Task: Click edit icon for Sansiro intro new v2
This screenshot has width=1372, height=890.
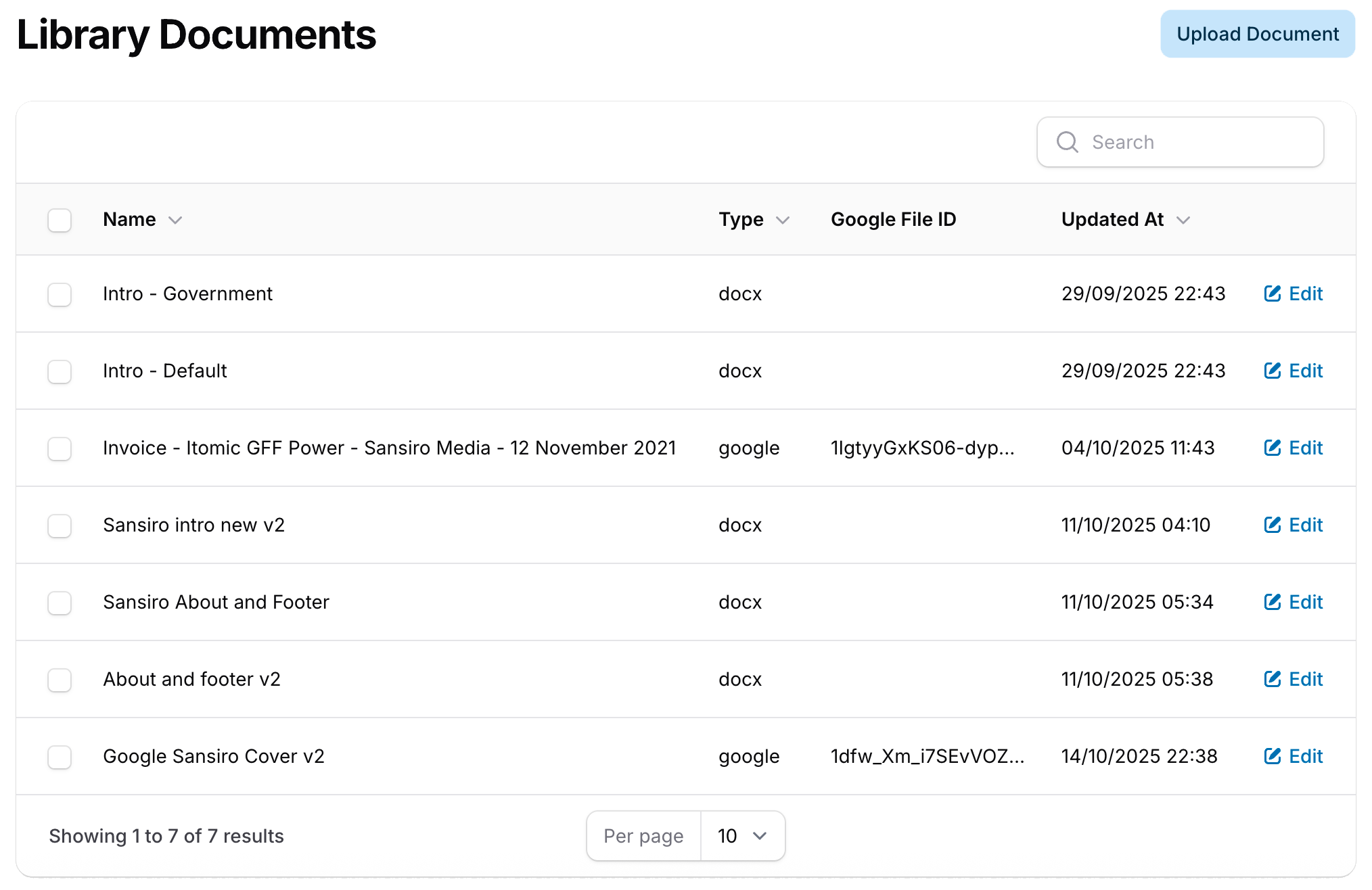Action: [1272, 525]
